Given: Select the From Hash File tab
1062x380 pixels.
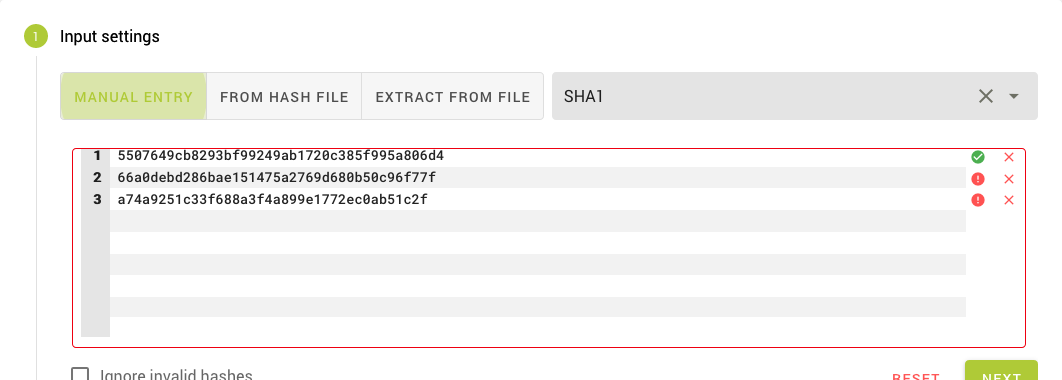Looking at the screenshot, I should pyautogui.click(x=284, y=96).
